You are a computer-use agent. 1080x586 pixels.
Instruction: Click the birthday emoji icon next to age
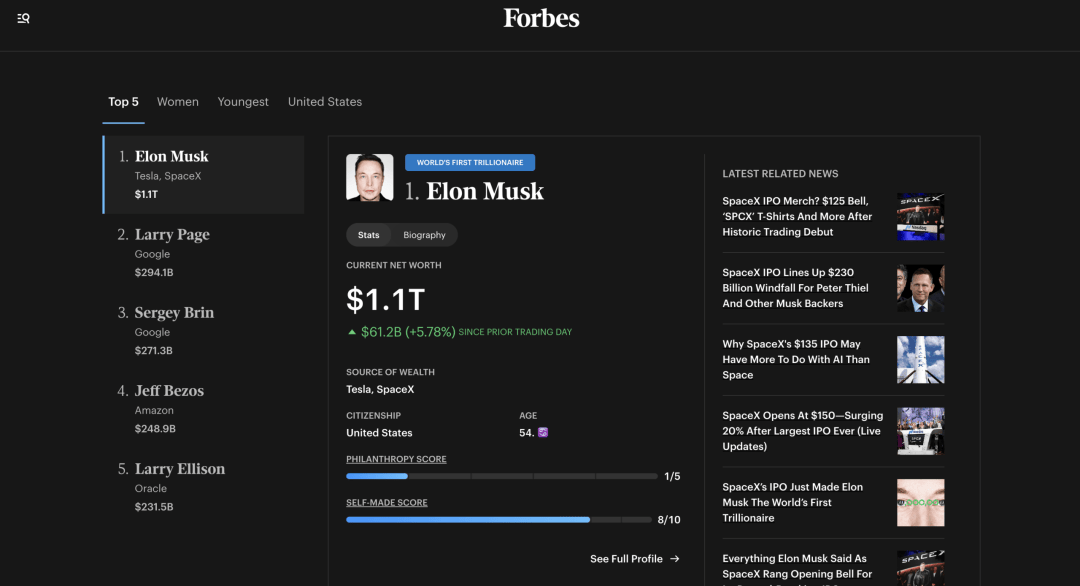543,432
